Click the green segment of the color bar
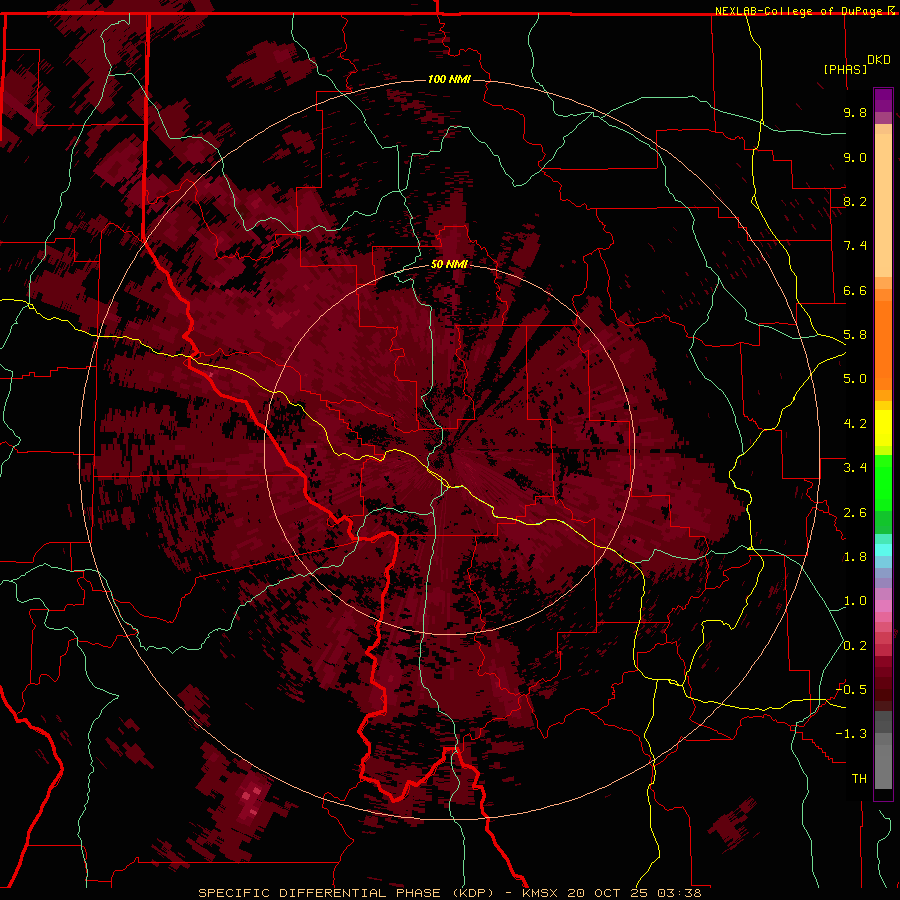 click(883, 482)
